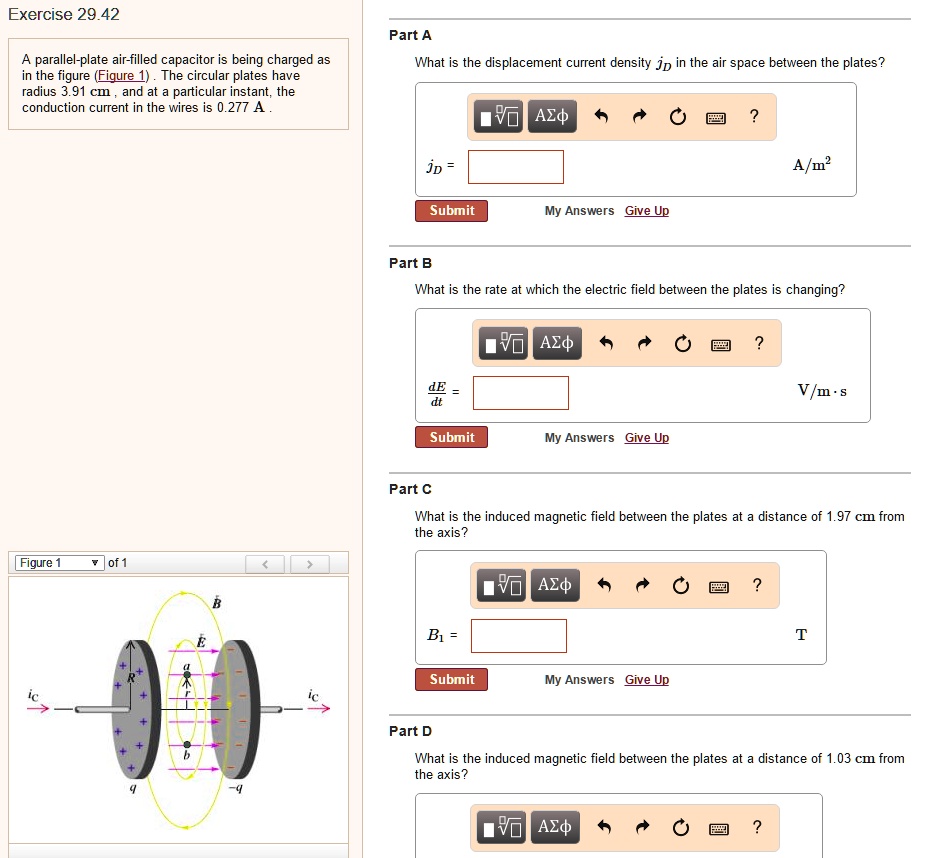
Task: Submit the answer for Part A
Action: (451, 211)
